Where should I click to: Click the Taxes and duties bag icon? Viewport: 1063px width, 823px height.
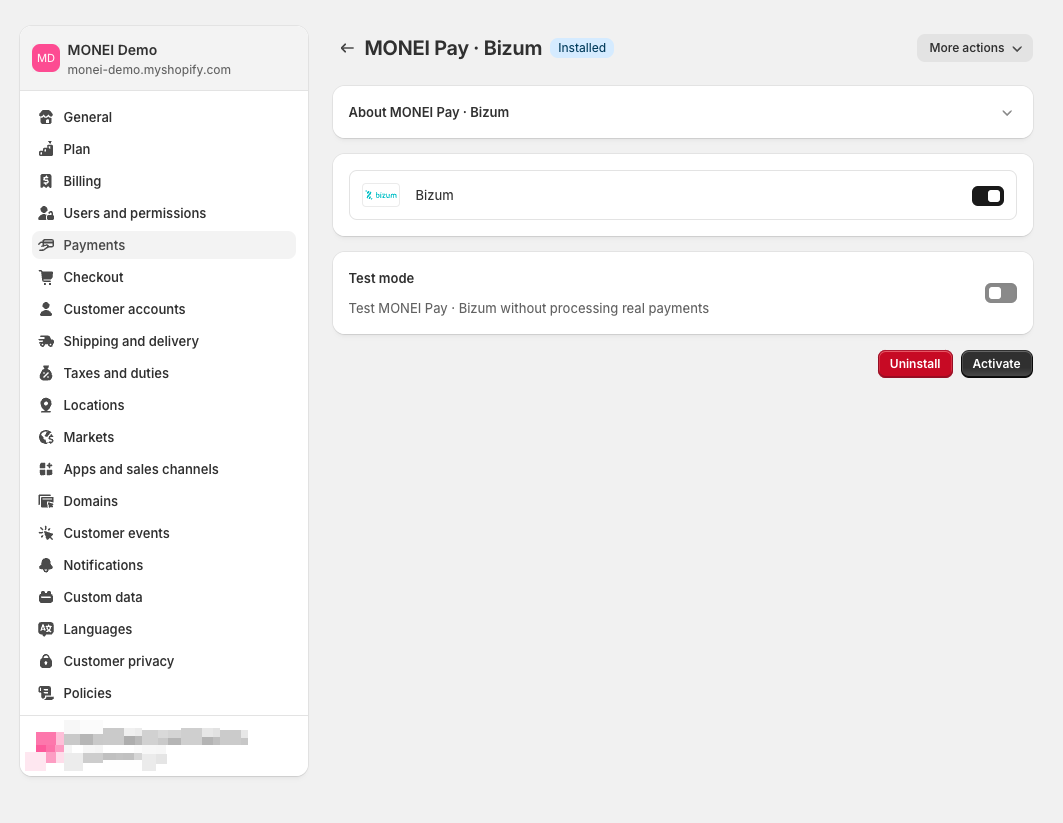[x=46, y=373]
